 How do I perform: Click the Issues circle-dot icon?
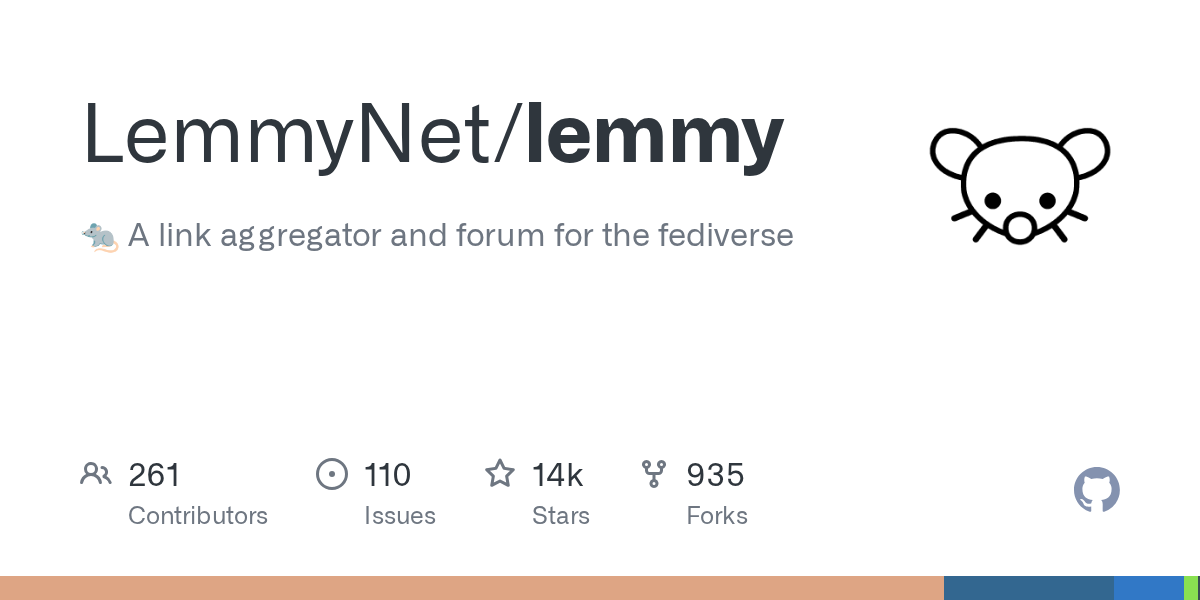(x=332, y=474)
